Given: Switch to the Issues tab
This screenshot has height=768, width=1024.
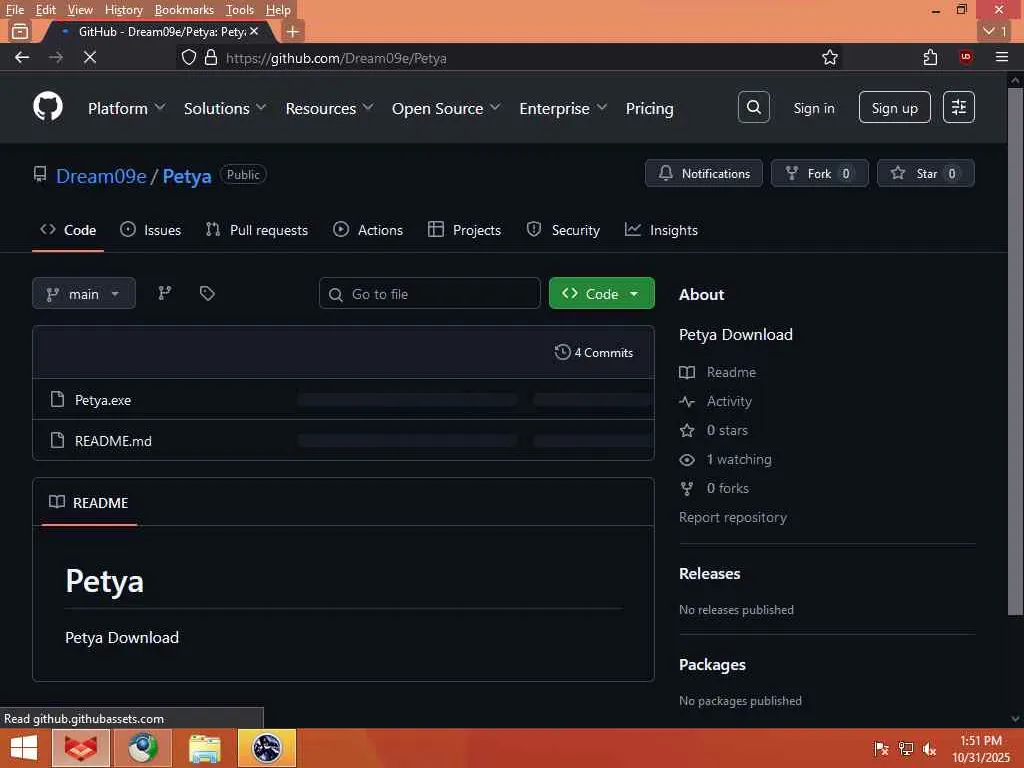Looking at the screenshot, I should [x=150, y=230].
